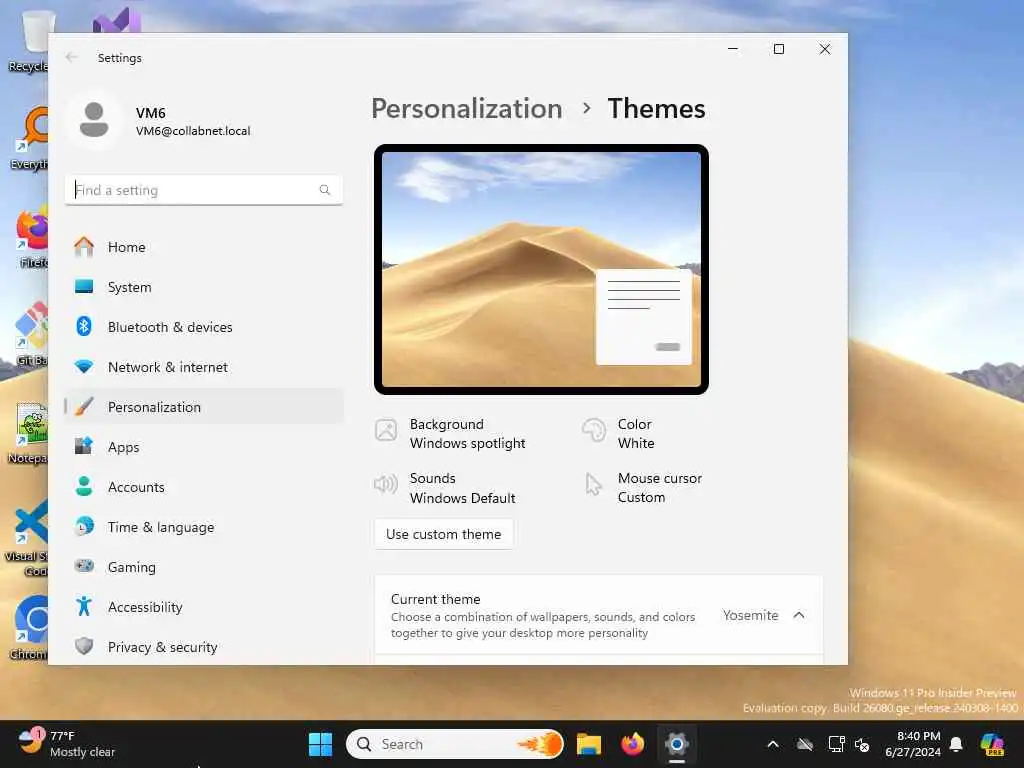The image size is (1024, 768).
Task: Show hidden icons in system tray
Action: click(x=773, y=744)
